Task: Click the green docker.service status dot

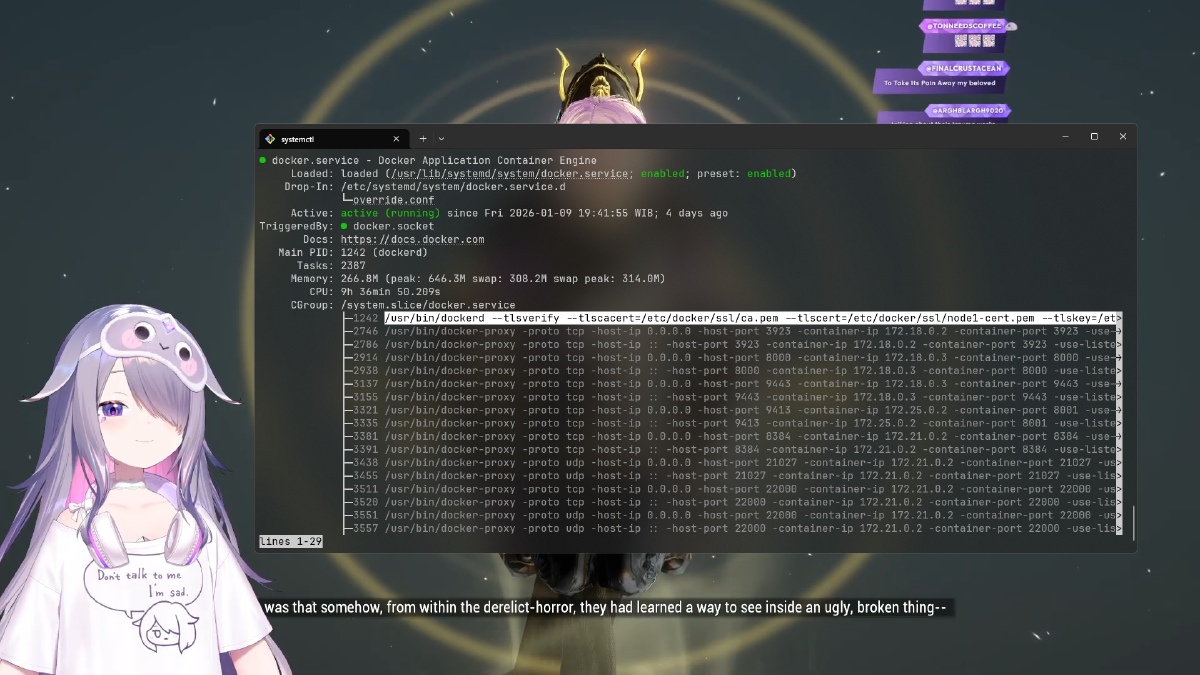Action: (263, 161)
